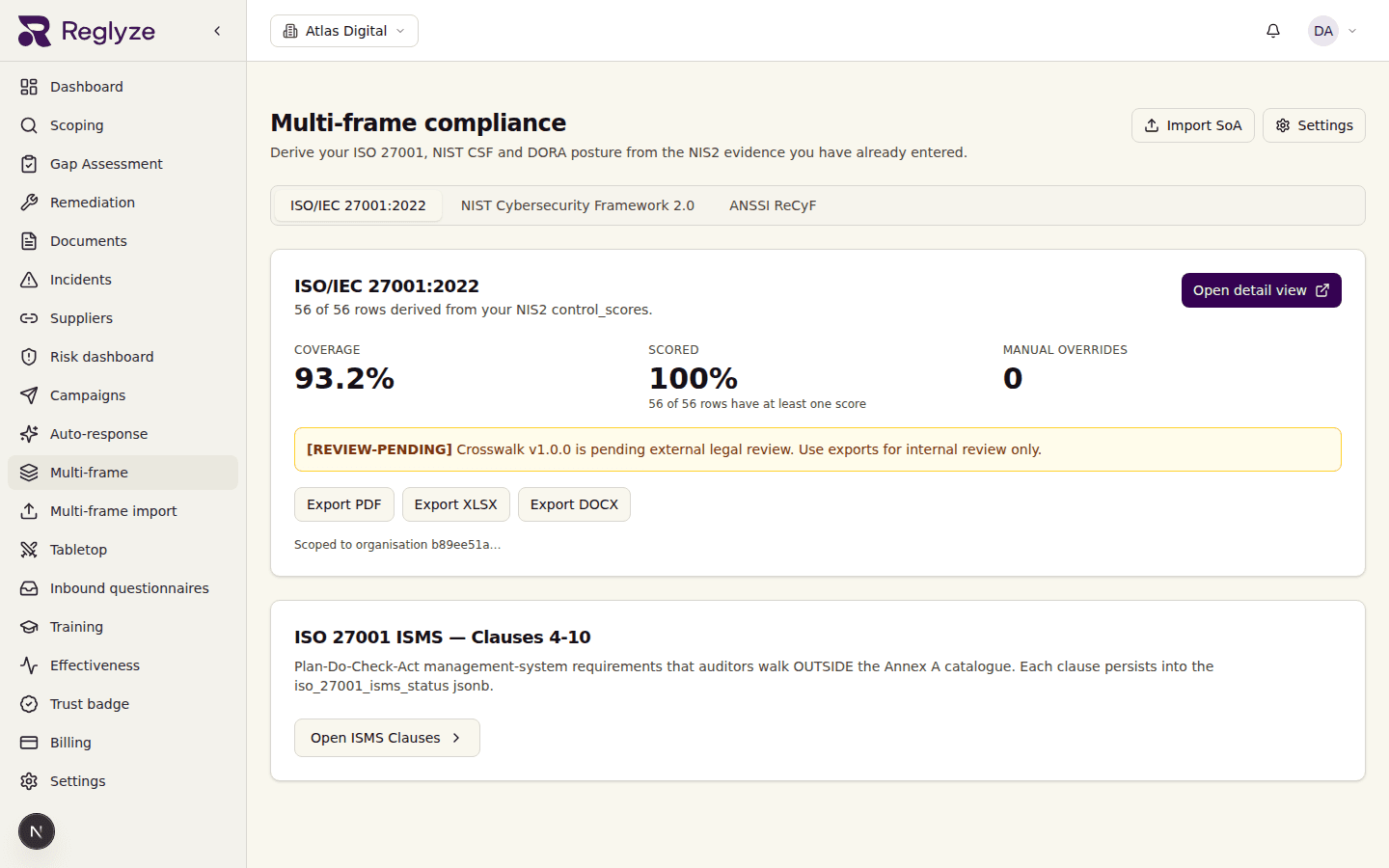Open the Multi-frame import upload icon
The height and width of the screenshot is (868, 1389).
(29, 511)
